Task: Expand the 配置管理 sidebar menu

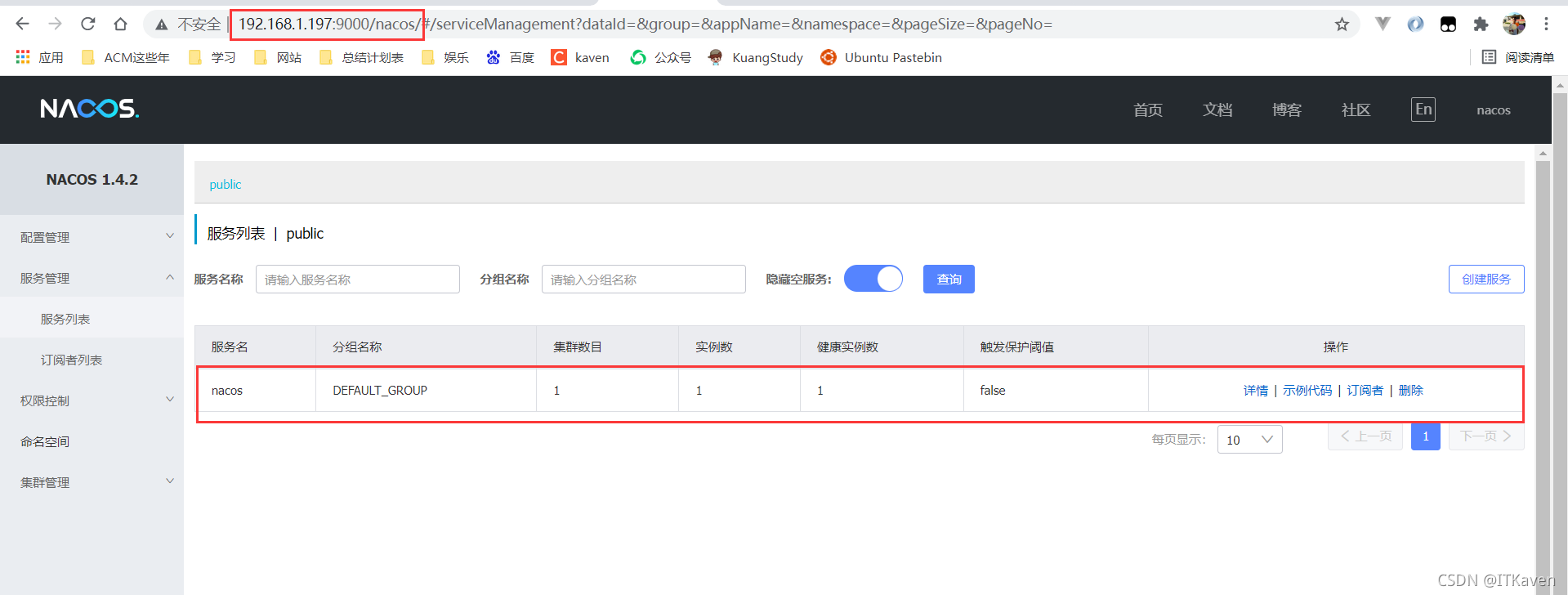Action: pyautogui.click(x=92, y=237)
